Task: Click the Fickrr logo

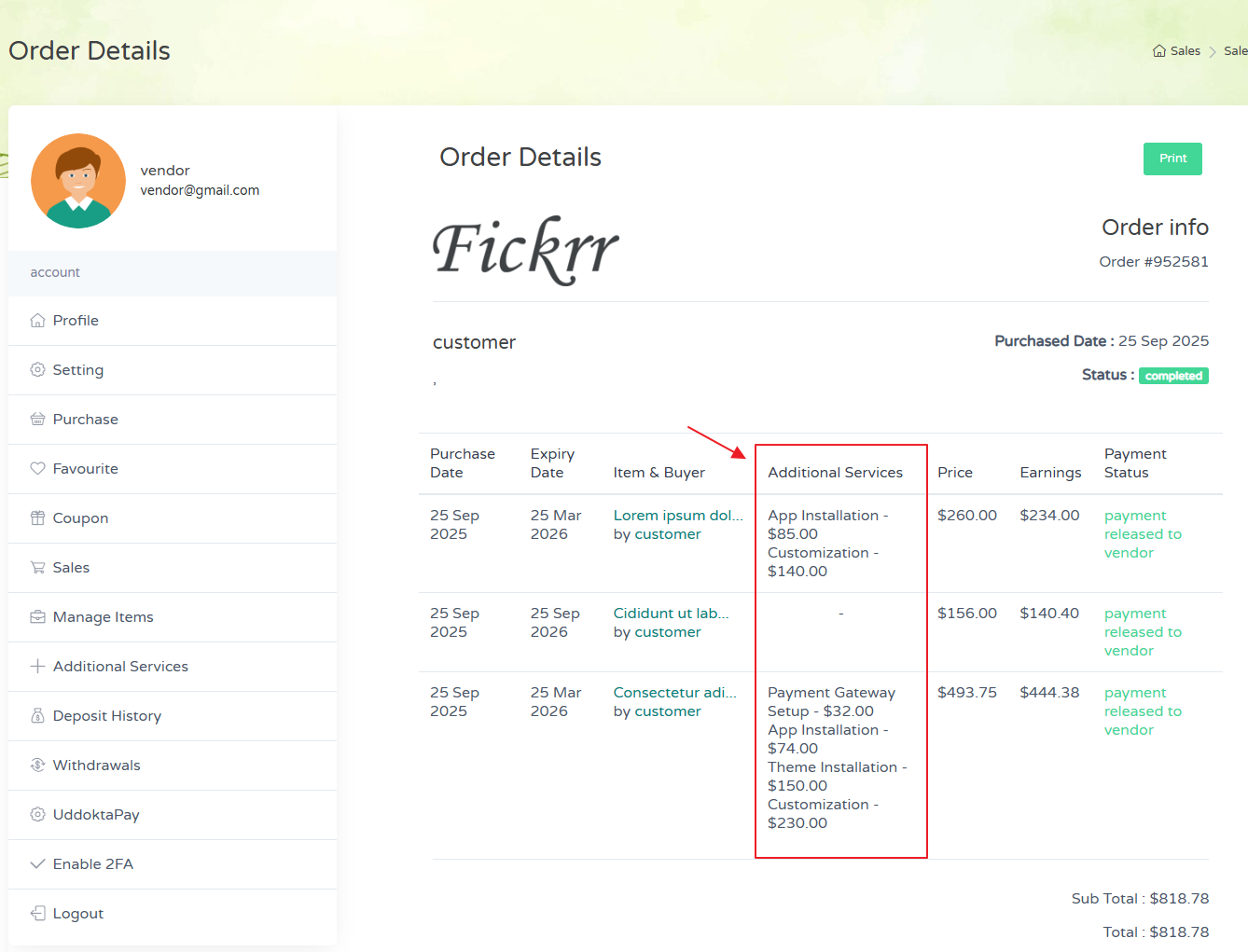Action: click(525, 250)
